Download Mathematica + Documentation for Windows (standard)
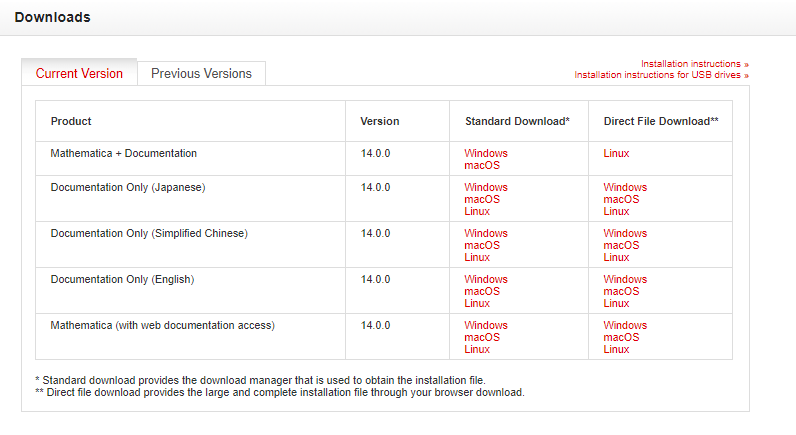The height and width of the screenshot is (435, 796). [x=486, y=153]
